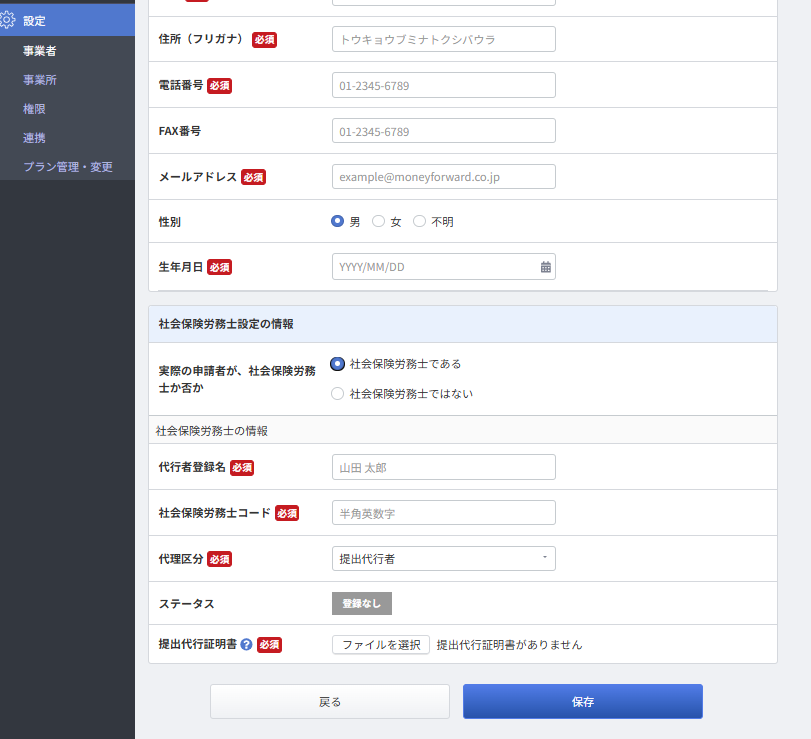811x739 pixels.
Task: Select the 女 gender radio button
Action: tap(378, 222)
